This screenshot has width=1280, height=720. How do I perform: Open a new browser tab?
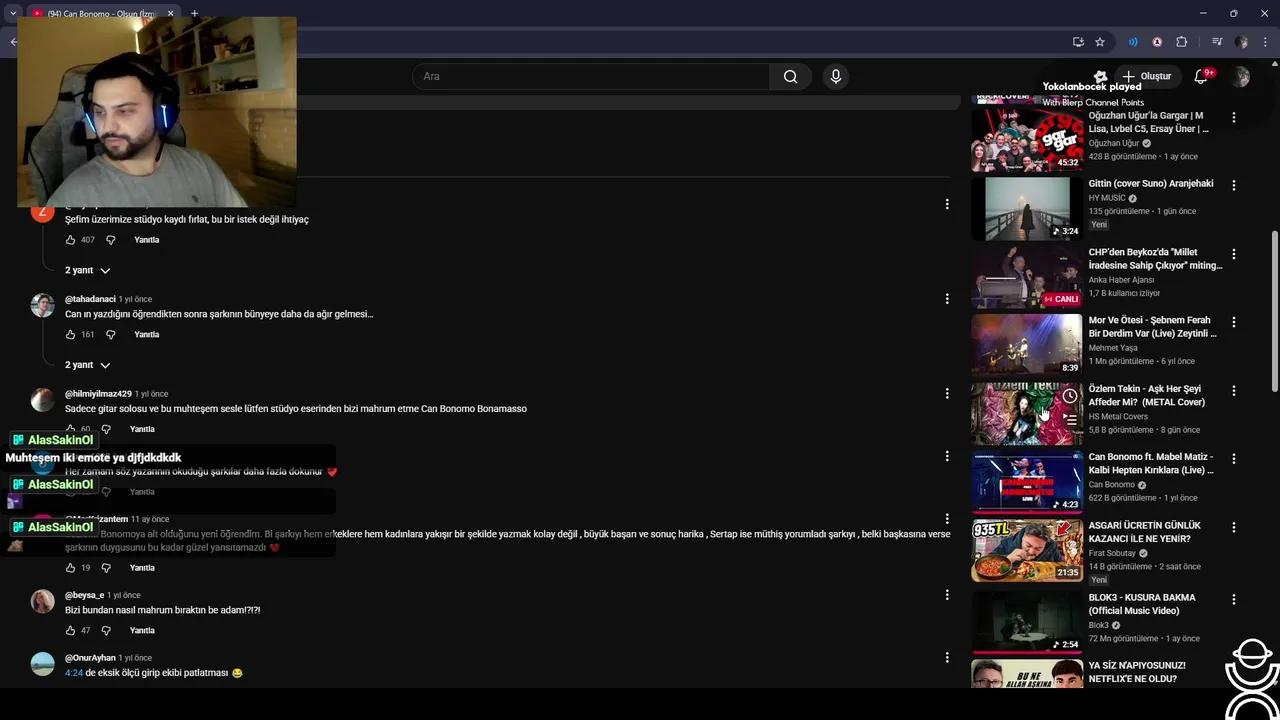[x=194, y=13]
